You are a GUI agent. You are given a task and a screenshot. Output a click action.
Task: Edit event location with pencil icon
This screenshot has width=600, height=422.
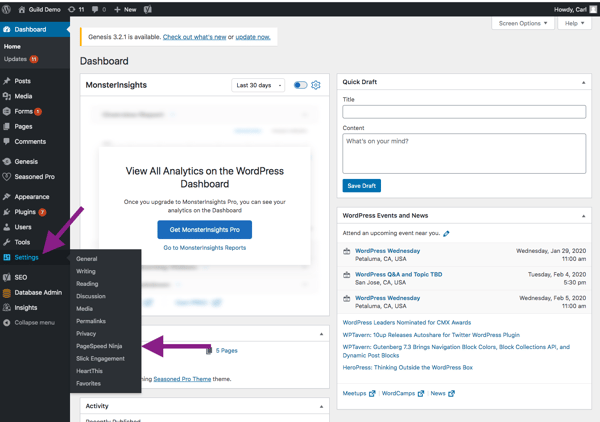click(446, 233)
